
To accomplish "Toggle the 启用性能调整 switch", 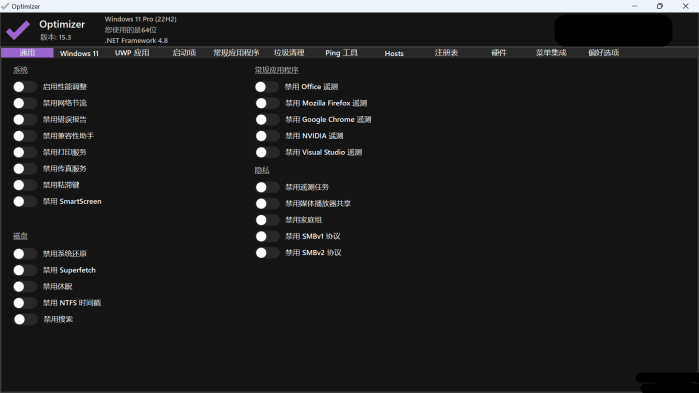I will click(25, 87).
